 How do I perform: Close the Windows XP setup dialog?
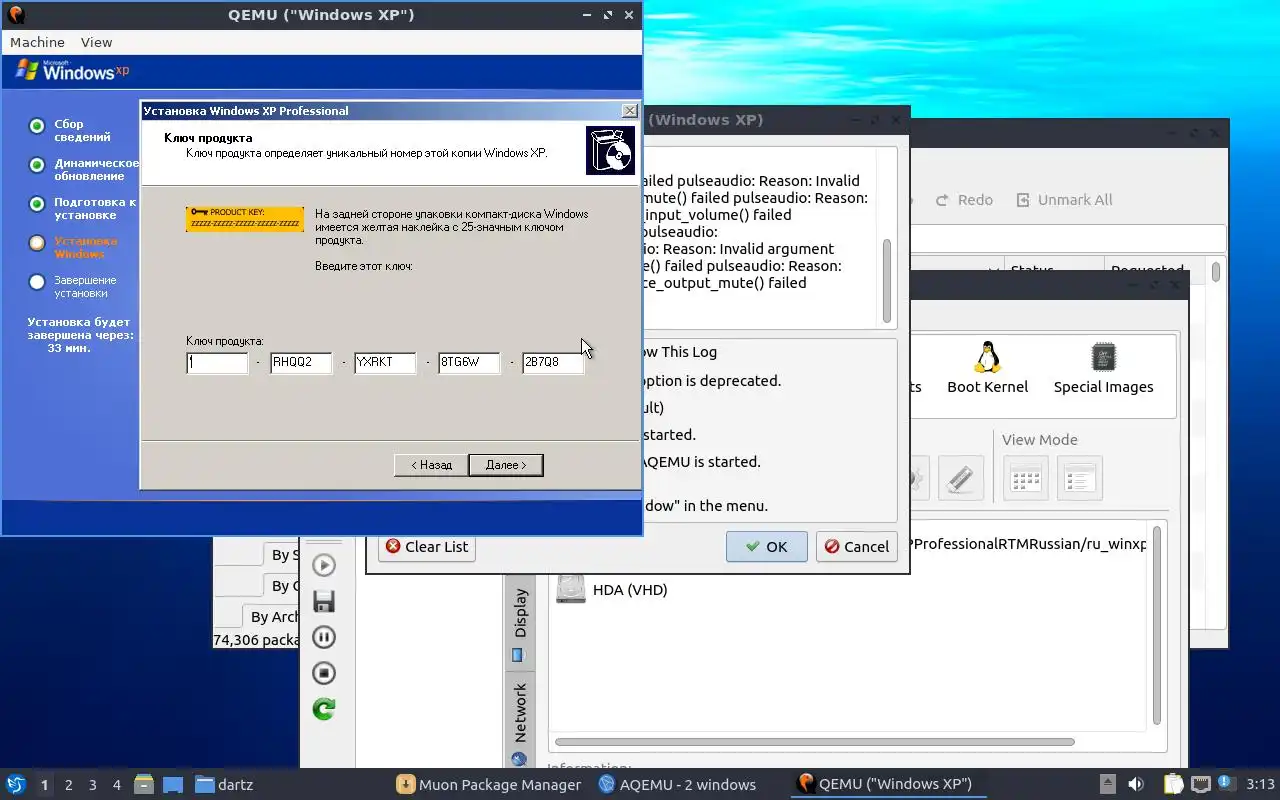tap(629, 110)
